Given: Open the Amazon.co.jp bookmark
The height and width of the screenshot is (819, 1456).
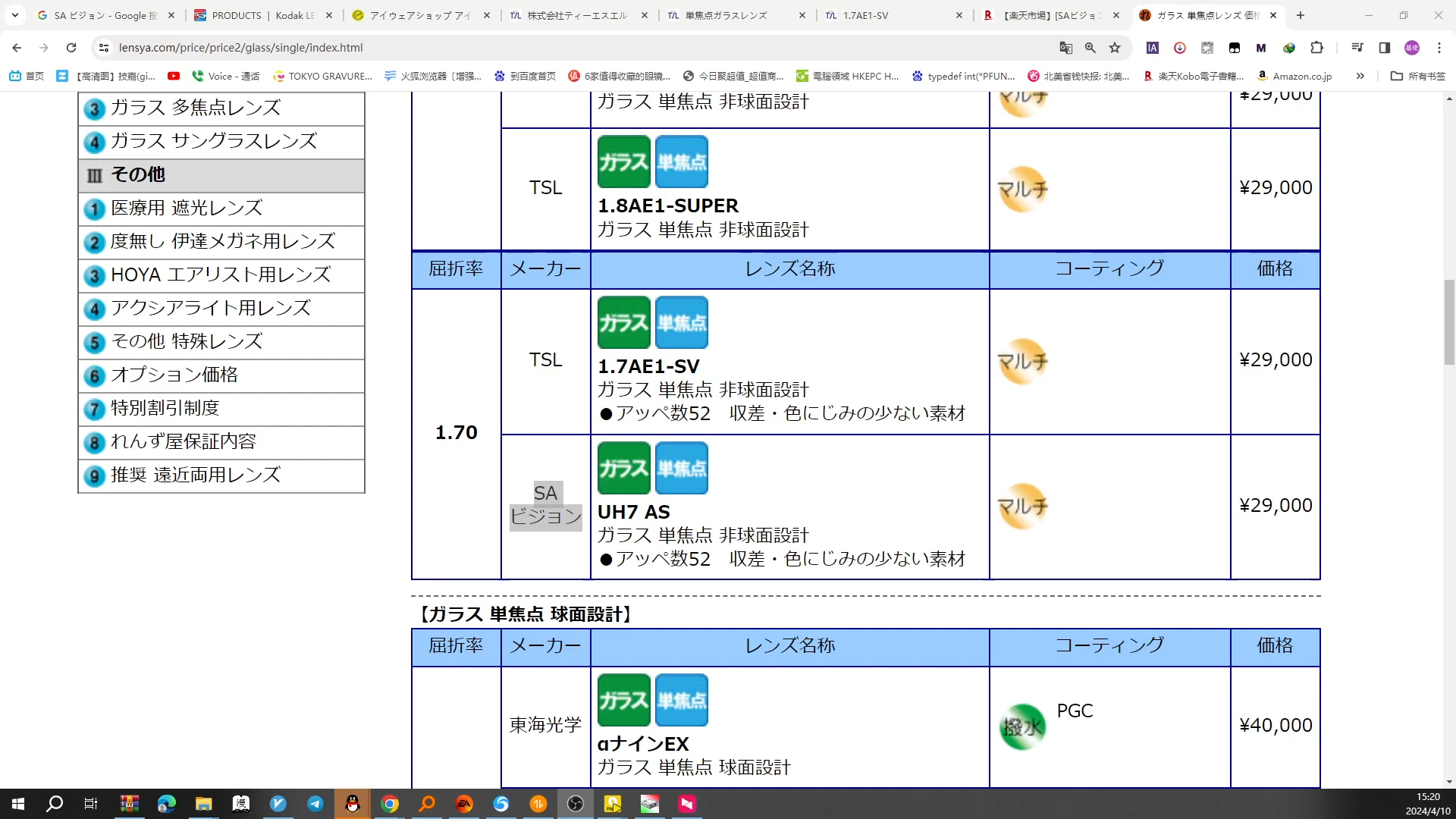Looking at the screenshot, I should click(x=1294, y=76).
